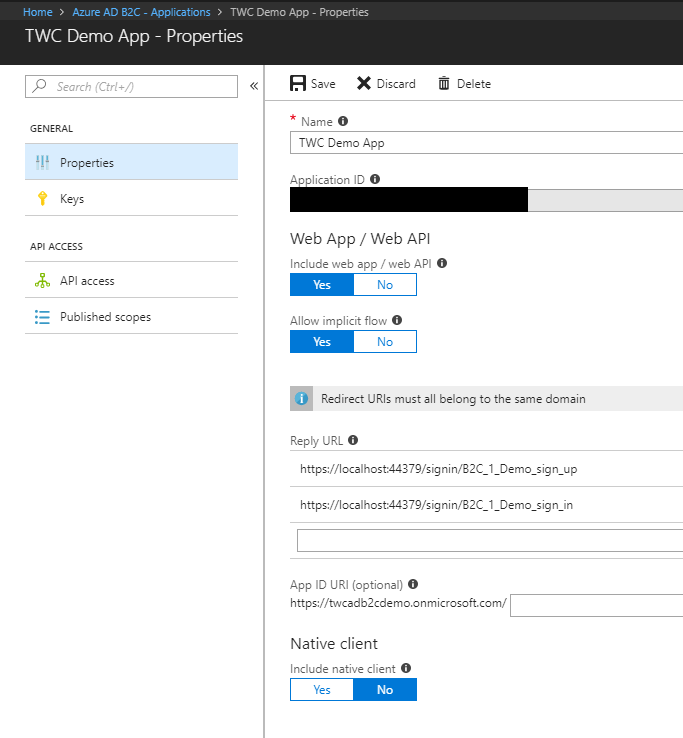The image size is (683, 738).
Task: Click info icon for Include native client
Action: click(x=406, y=668)
